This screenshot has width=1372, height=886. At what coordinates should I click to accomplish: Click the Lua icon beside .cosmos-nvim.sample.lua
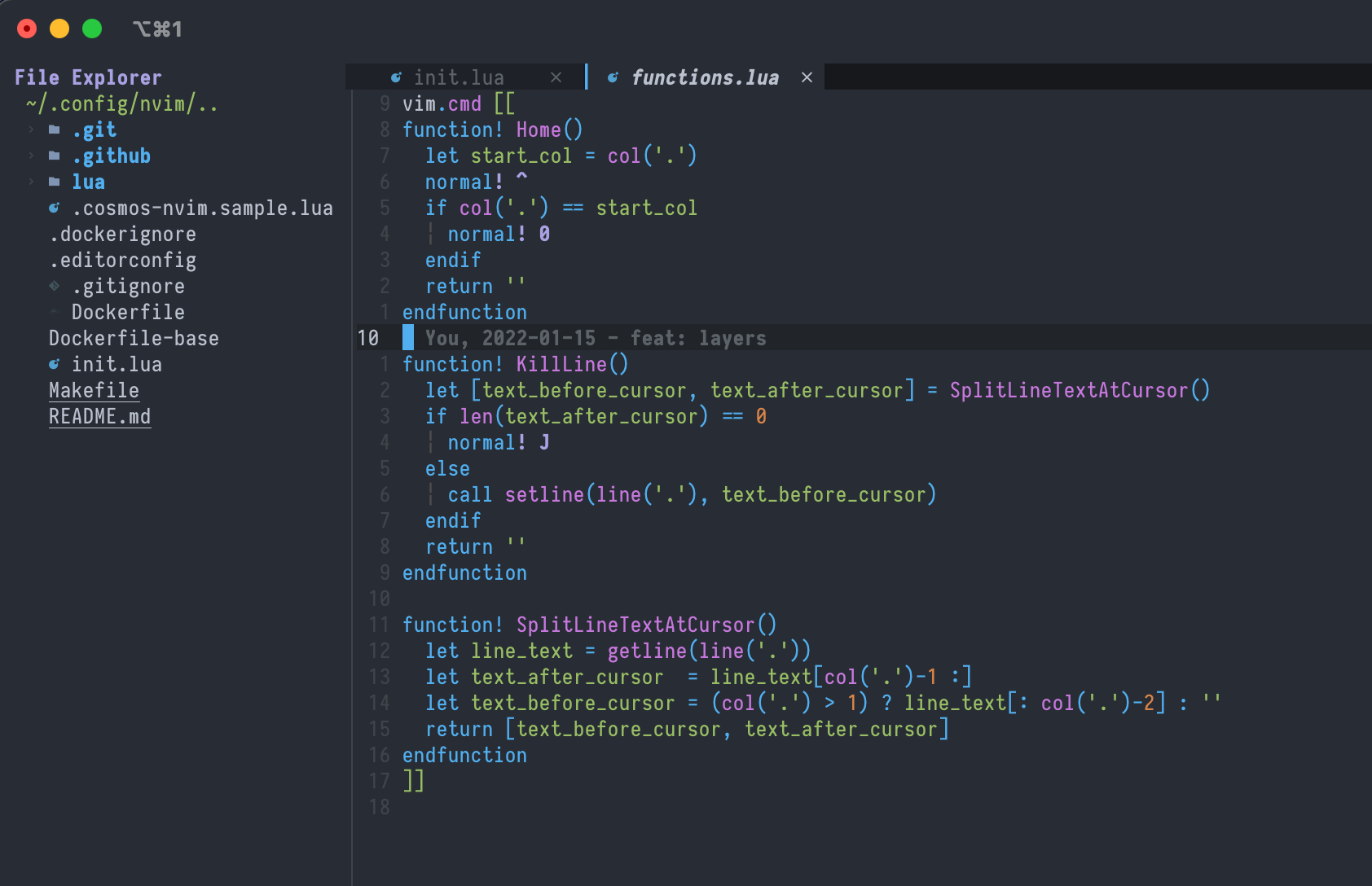pyautogui.click(x=53, y=208)
